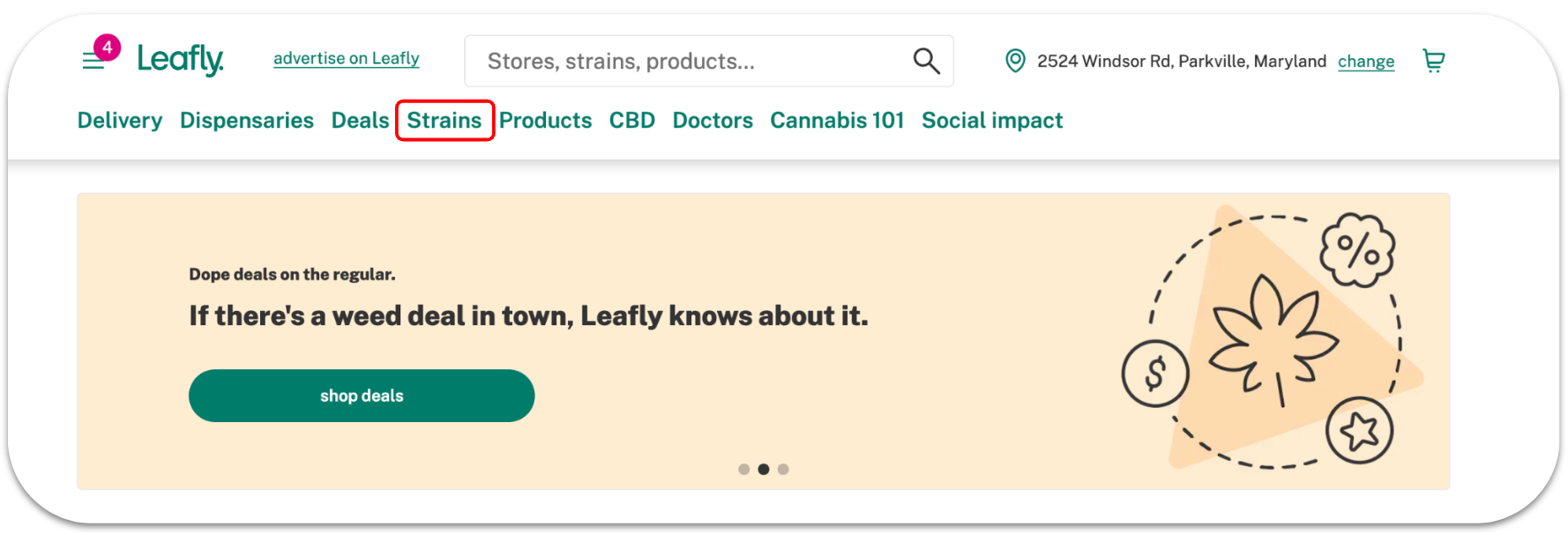Click the Leafly logo
Image resolution: width=1568 pixels, height=534 pixels.
[x=181, y=60]
